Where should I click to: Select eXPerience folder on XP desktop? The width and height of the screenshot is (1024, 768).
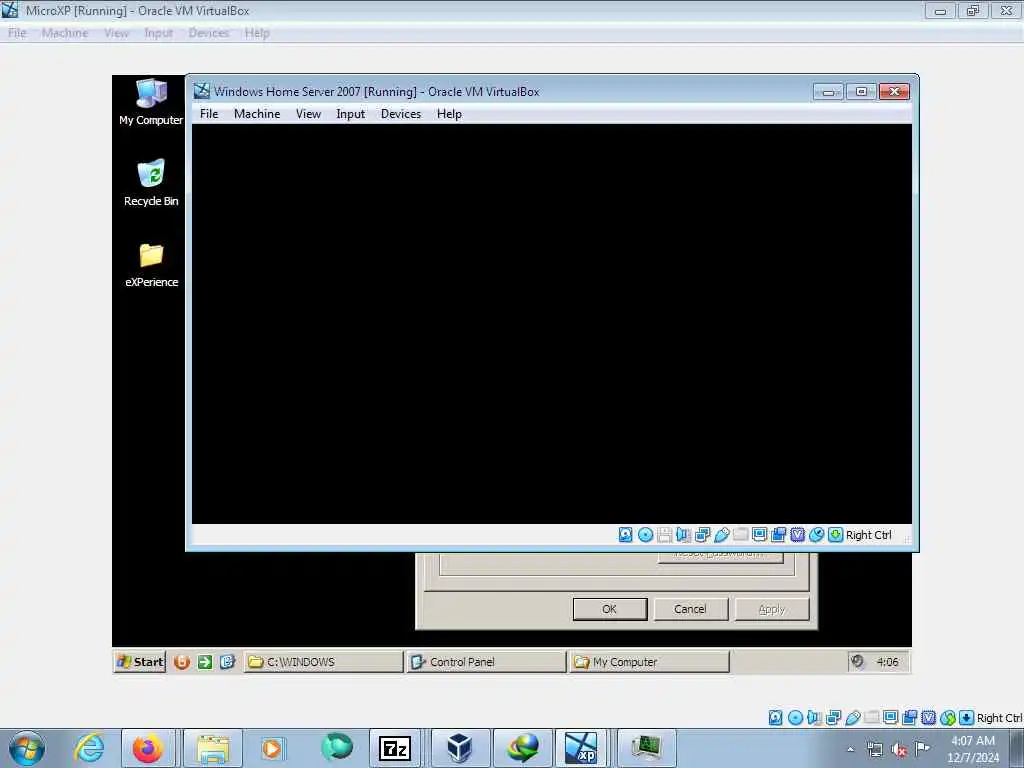tap(151, 264)
